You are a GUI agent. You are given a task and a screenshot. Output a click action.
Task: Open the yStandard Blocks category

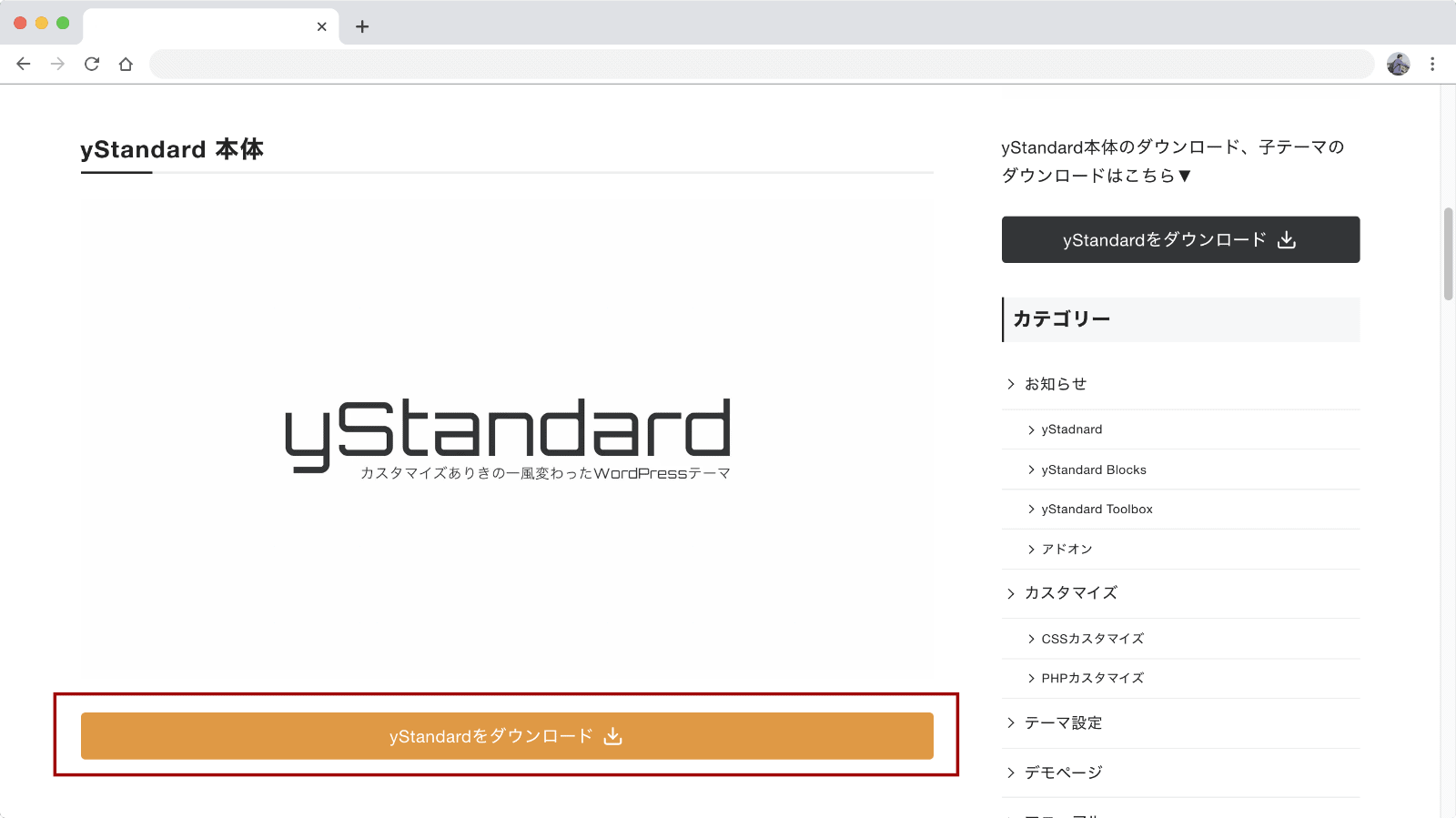point(1094,470)
